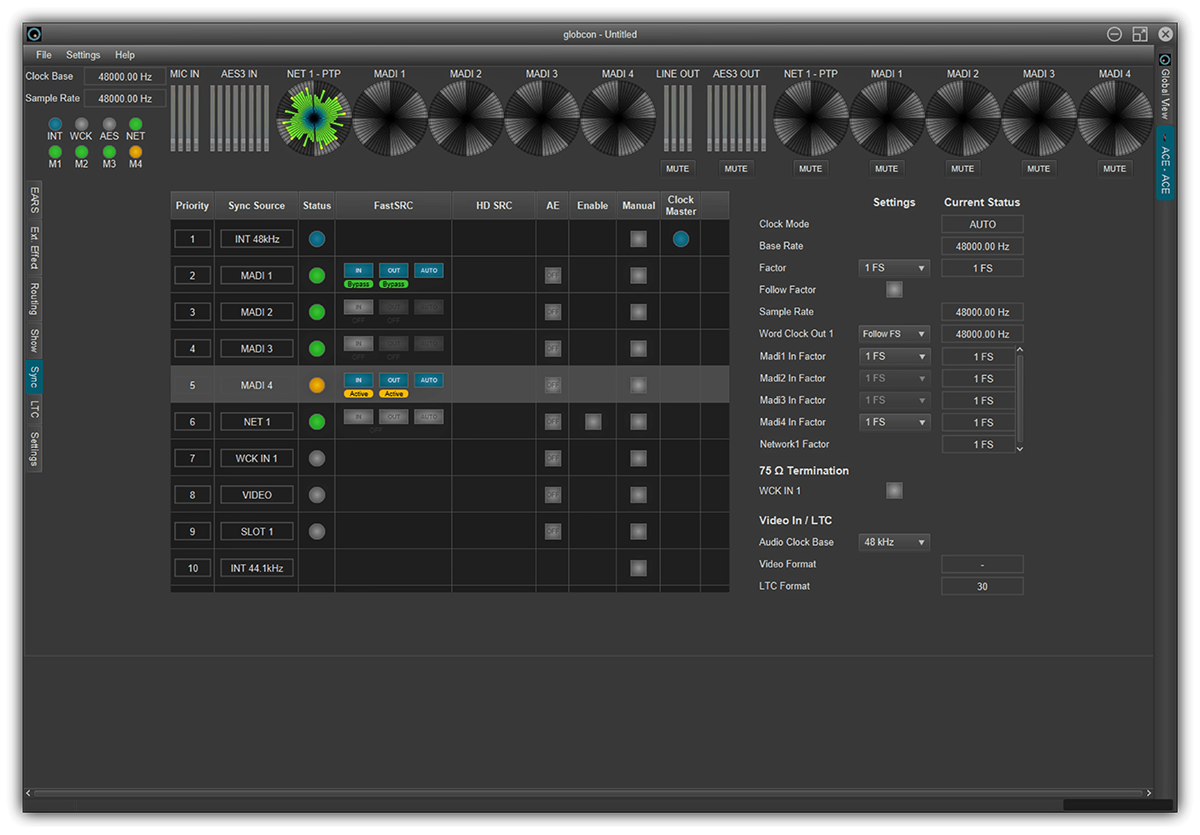
Task: Click FastSRC AUTO button for MADI 4
Action: pyautogui.click(x=429, y=380)
